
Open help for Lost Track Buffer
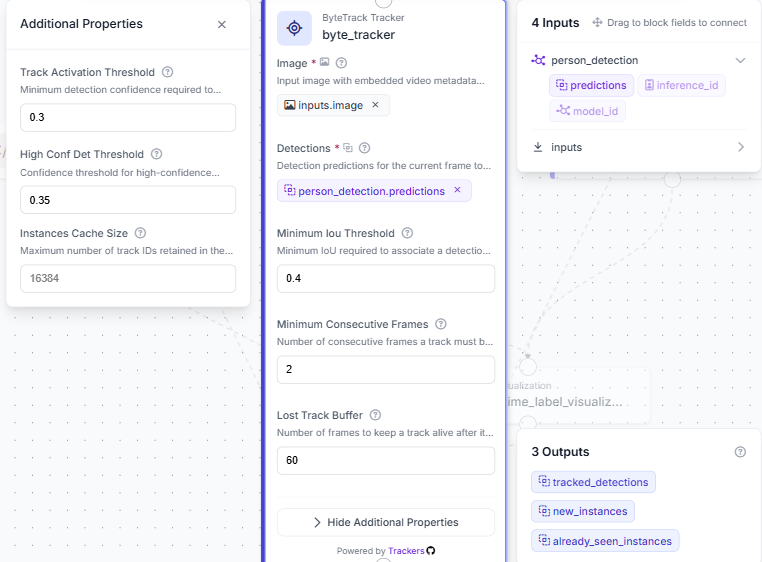point(375,415)
